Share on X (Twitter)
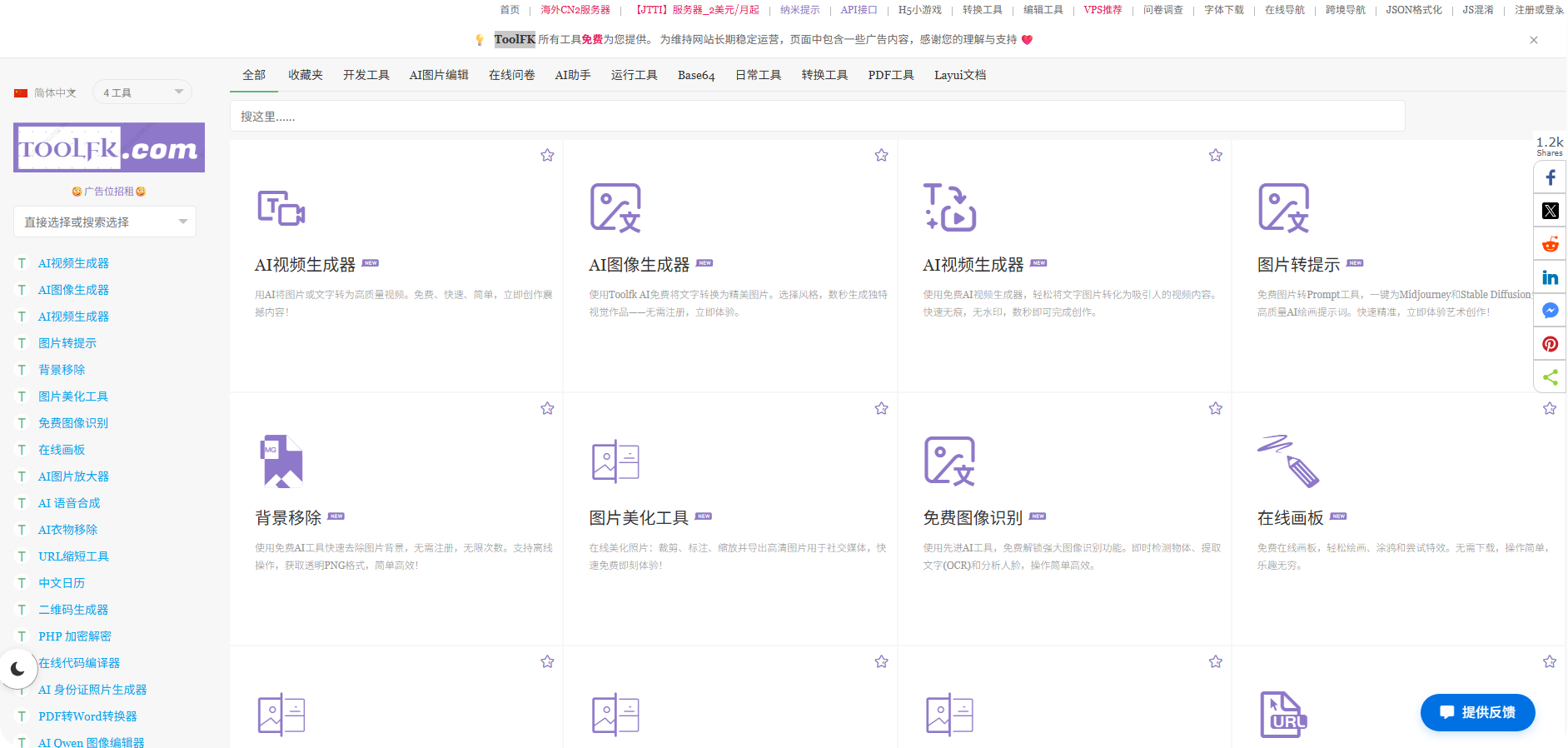Viewport: 1568px width, 748px height. tap(1550, 211)
